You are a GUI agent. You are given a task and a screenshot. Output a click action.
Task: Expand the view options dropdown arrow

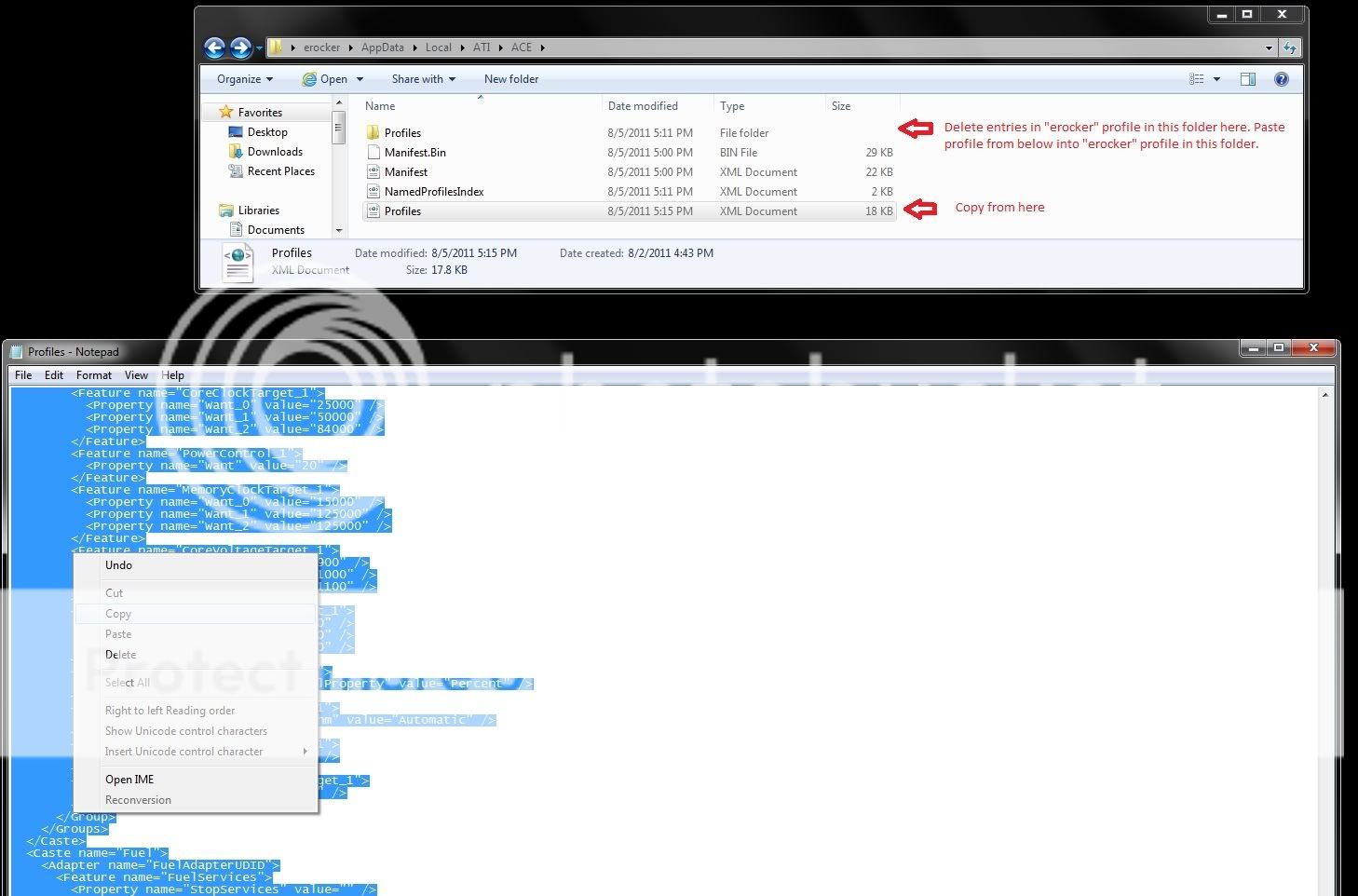point(1216,79)
